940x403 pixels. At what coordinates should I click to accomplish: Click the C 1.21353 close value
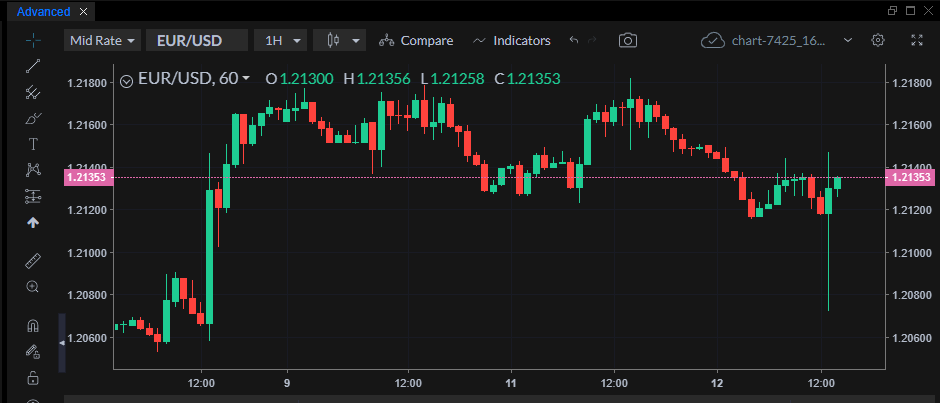click(528, 79)
